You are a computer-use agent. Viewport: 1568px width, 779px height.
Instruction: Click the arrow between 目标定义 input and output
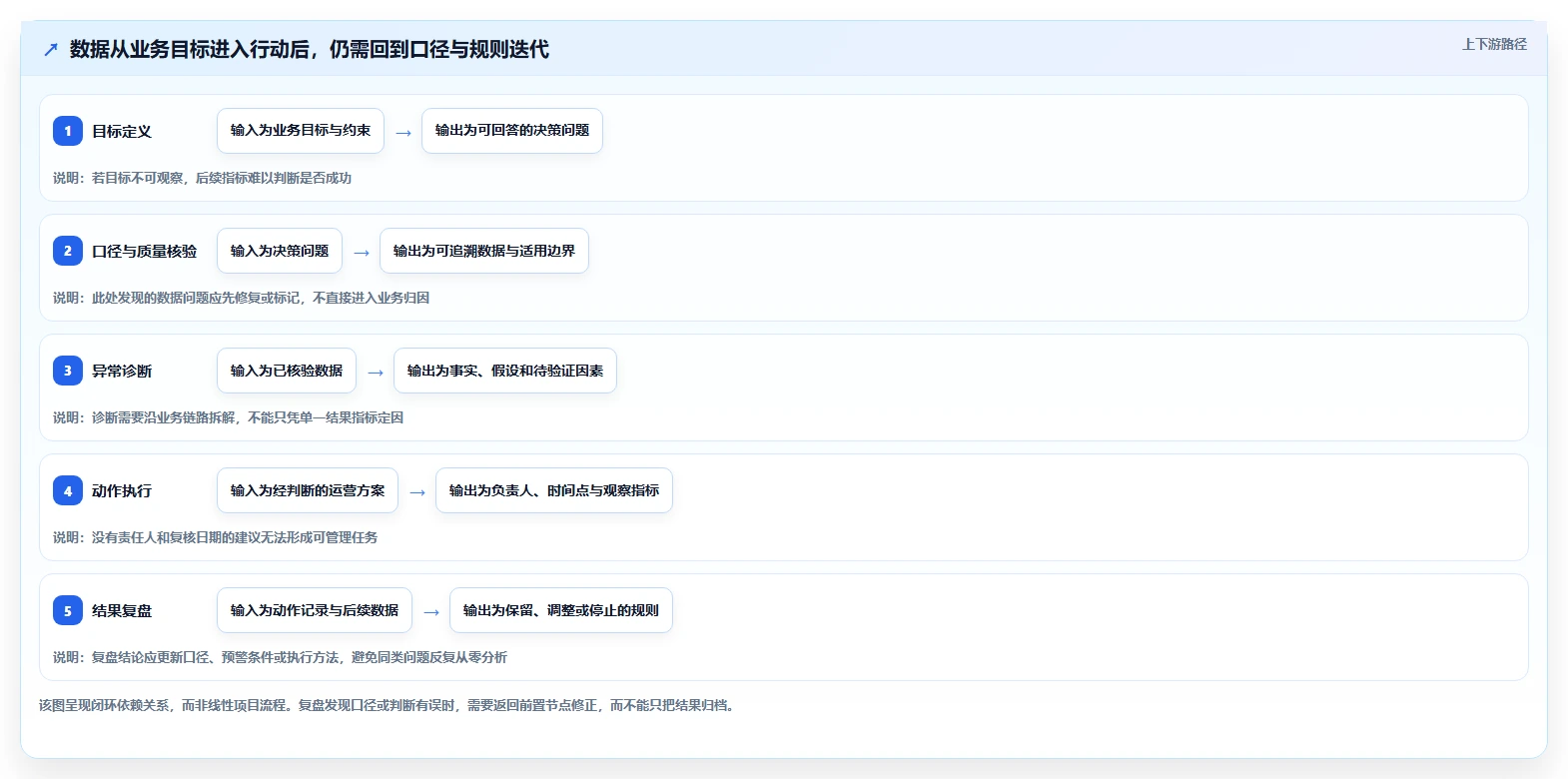pos(403,132)
